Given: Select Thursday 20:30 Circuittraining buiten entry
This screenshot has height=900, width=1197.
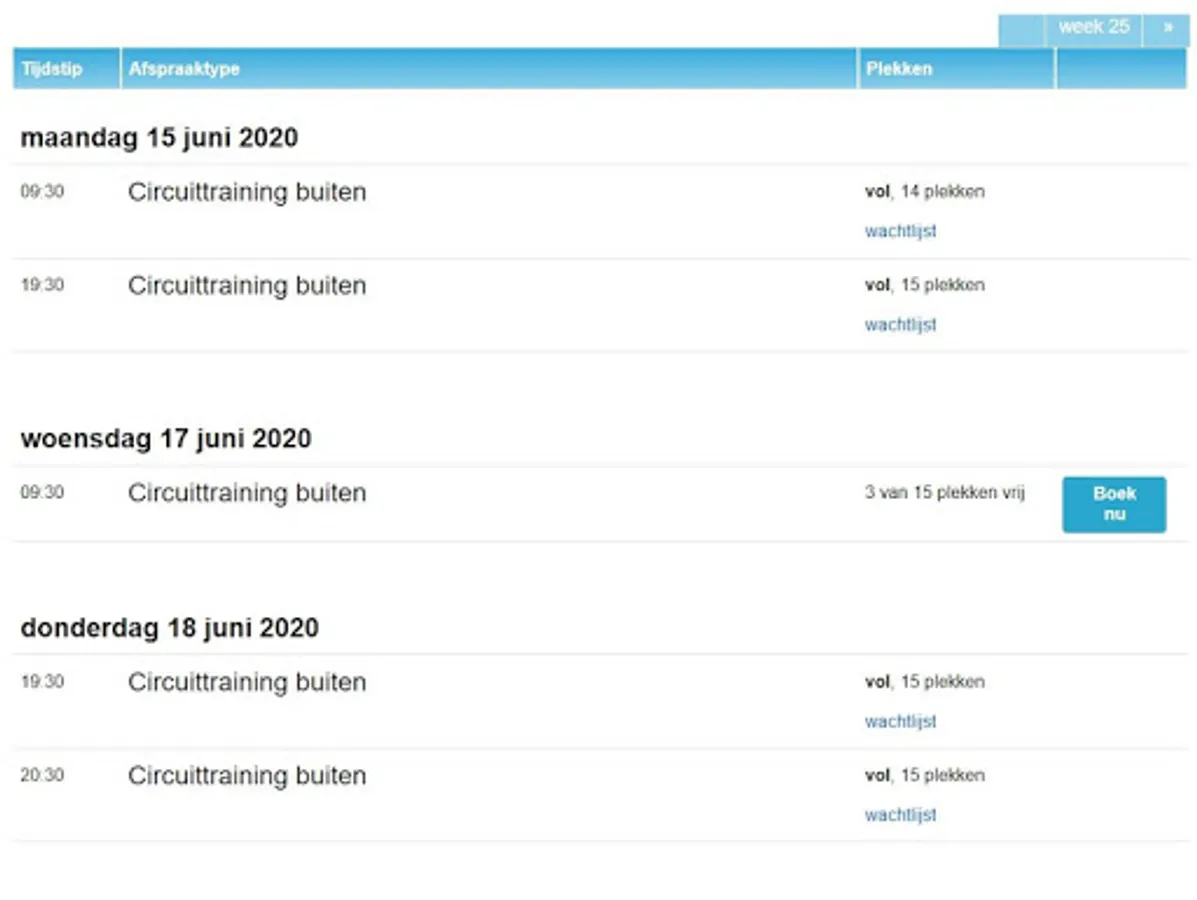Looking at the screenshot, I should [x=247, y=776].
